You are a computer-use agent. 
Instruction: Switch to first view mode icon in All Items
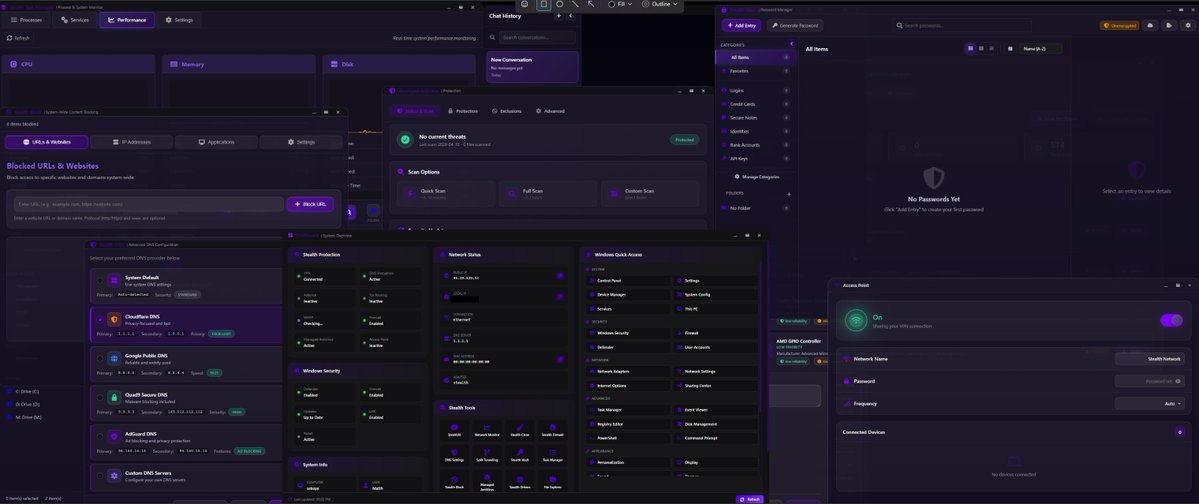[x=971, y=48]
